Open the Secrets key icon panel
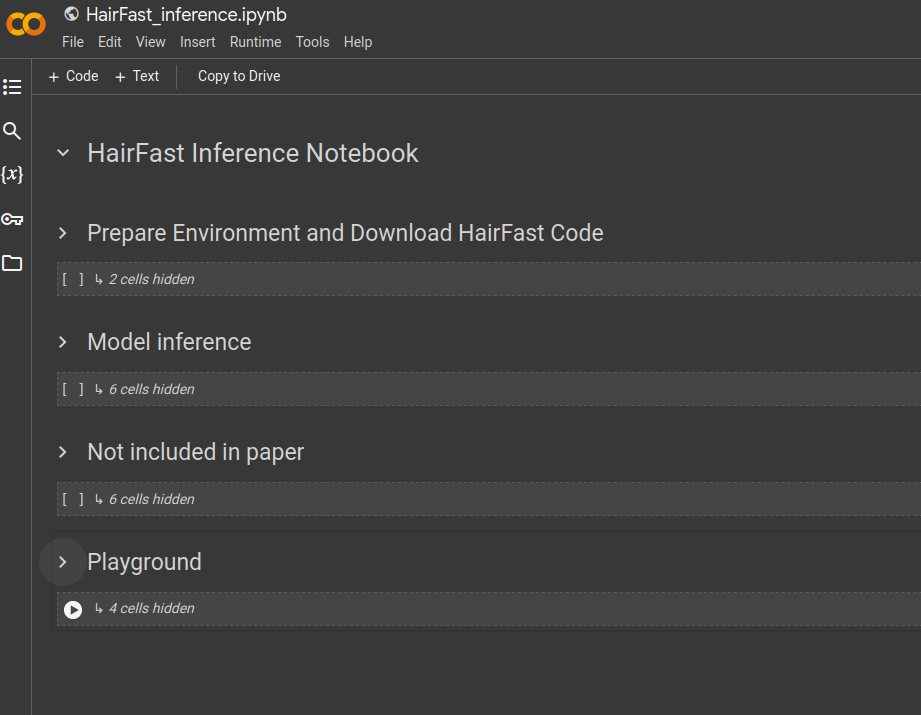 [x=12, y=219]
